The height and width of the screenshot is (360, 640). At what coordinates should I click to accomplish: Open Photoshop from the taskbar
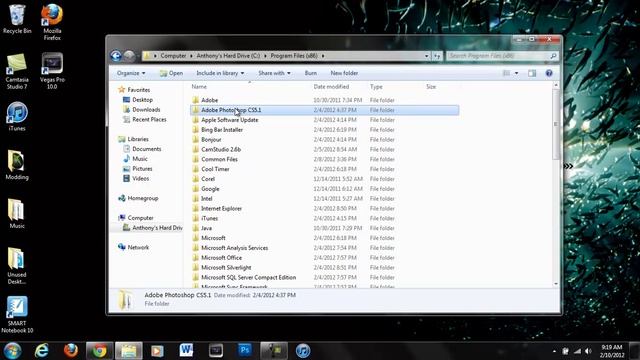244,351
